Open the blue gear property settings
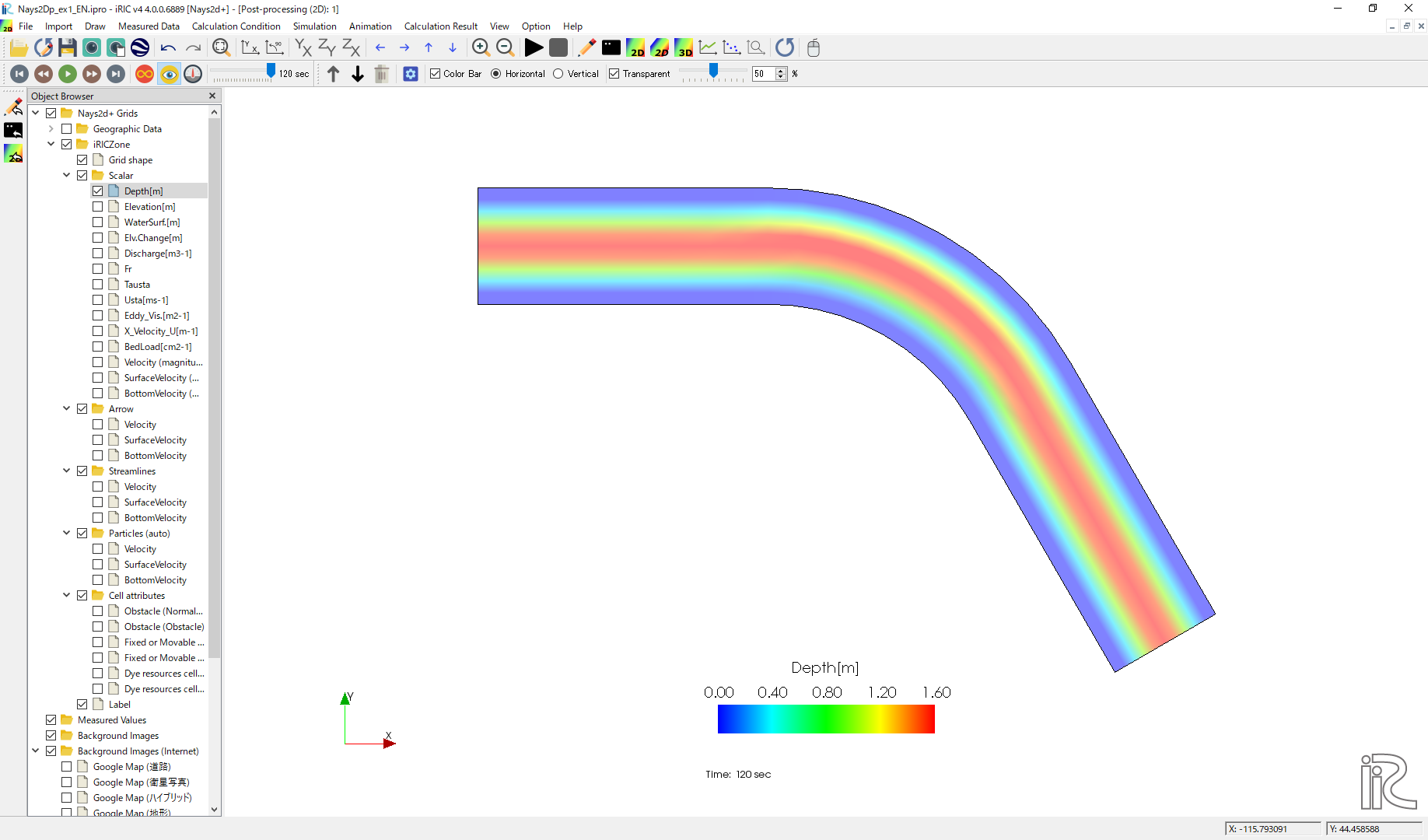This screenshot has height=840, width=1428. [411, 74]
